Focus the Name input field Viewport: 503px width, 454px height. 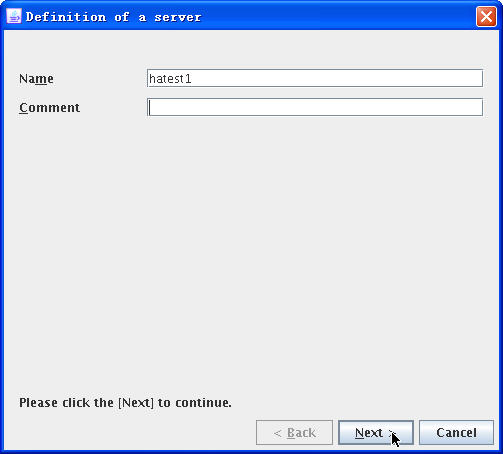(315, 78)
